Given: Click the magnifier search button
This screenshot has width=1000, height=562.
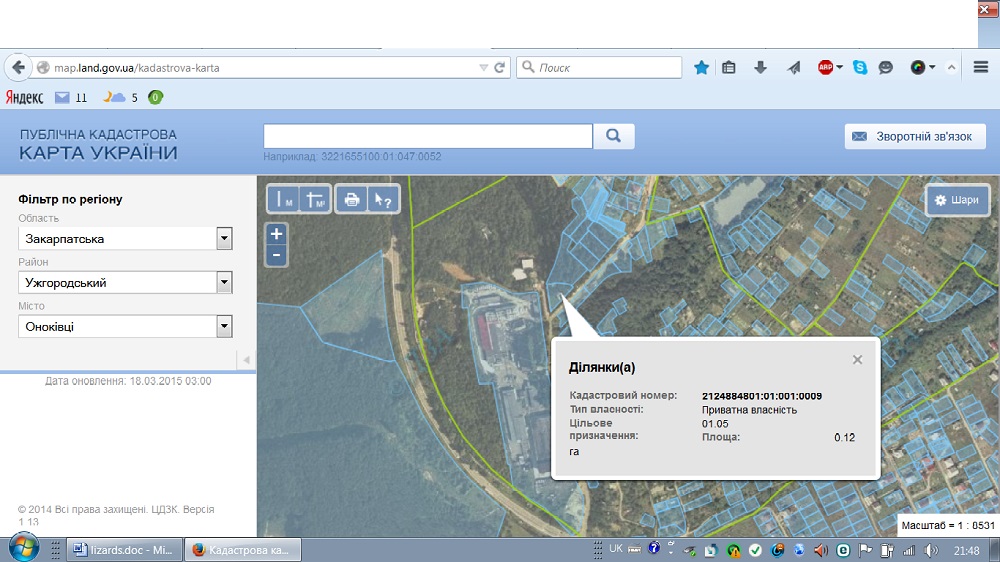Looking at the screenshot, I should 614,136.
